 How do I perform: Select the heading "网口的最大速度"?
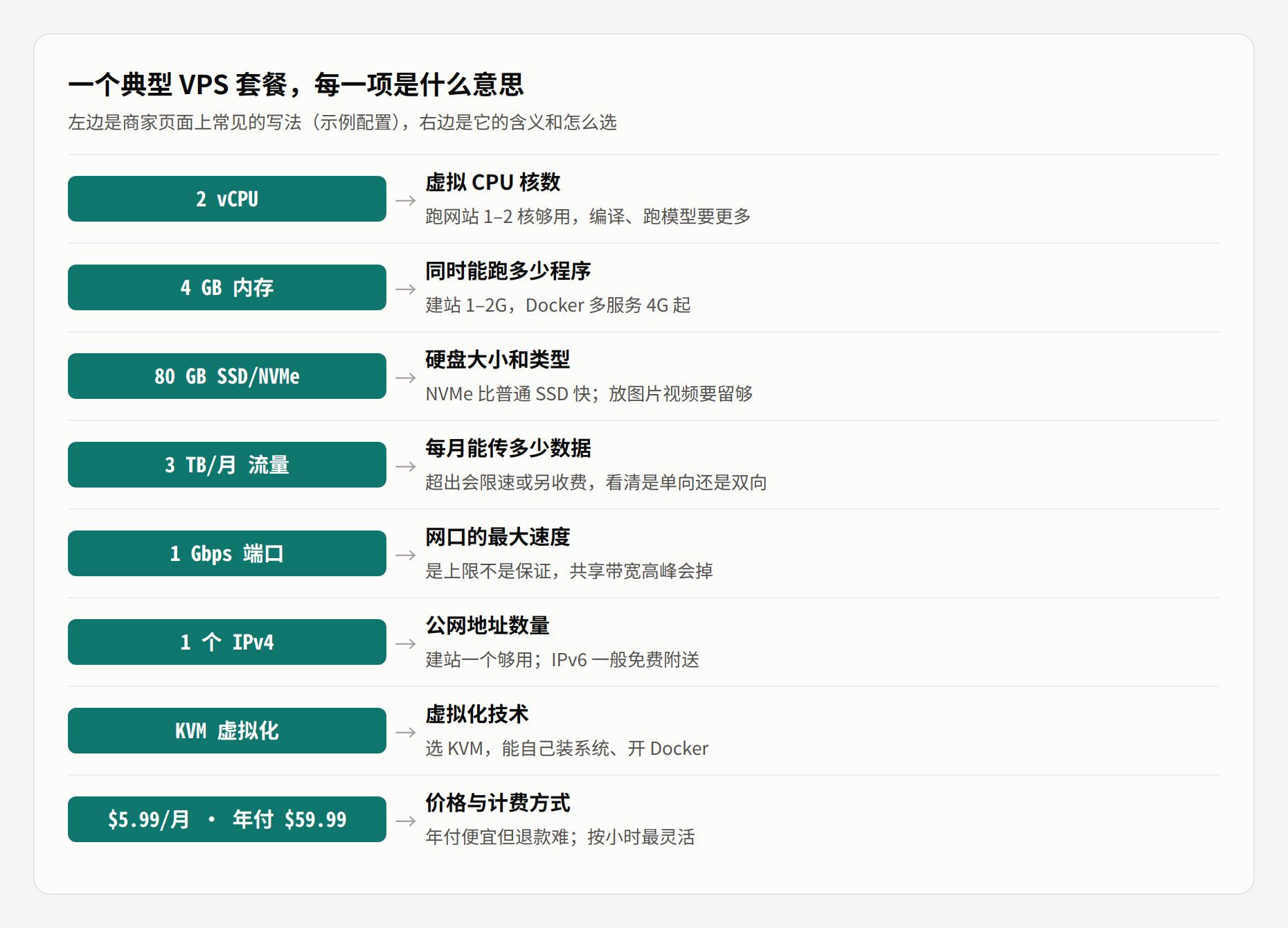[497, 537]
